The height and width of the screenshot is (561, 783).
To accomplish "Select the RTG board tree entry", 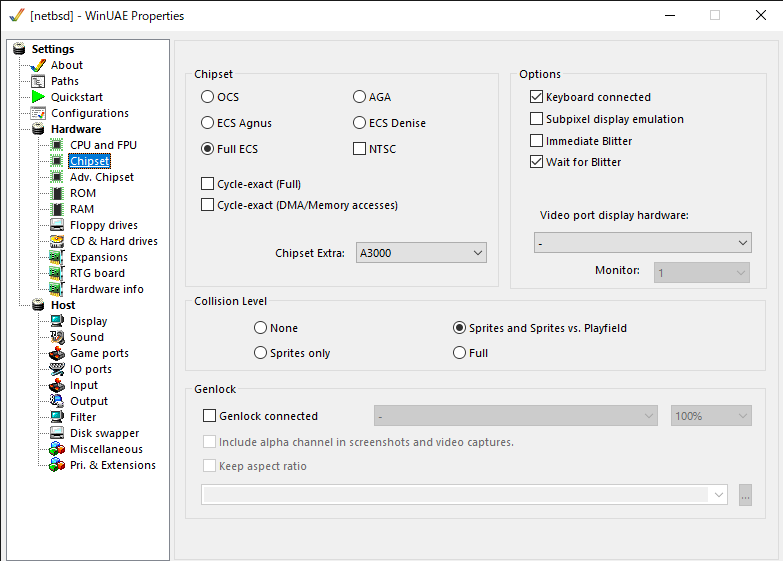I will coord(97,273).
